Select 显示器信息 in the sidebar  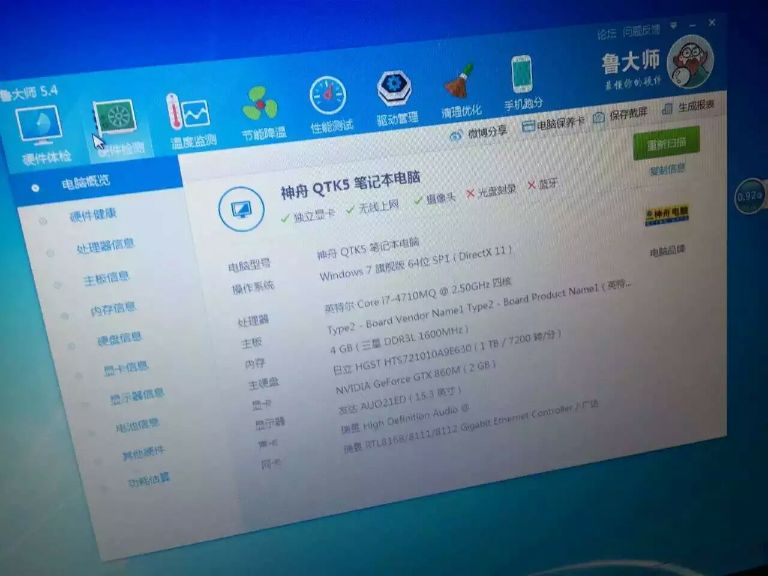coord(137,396)
